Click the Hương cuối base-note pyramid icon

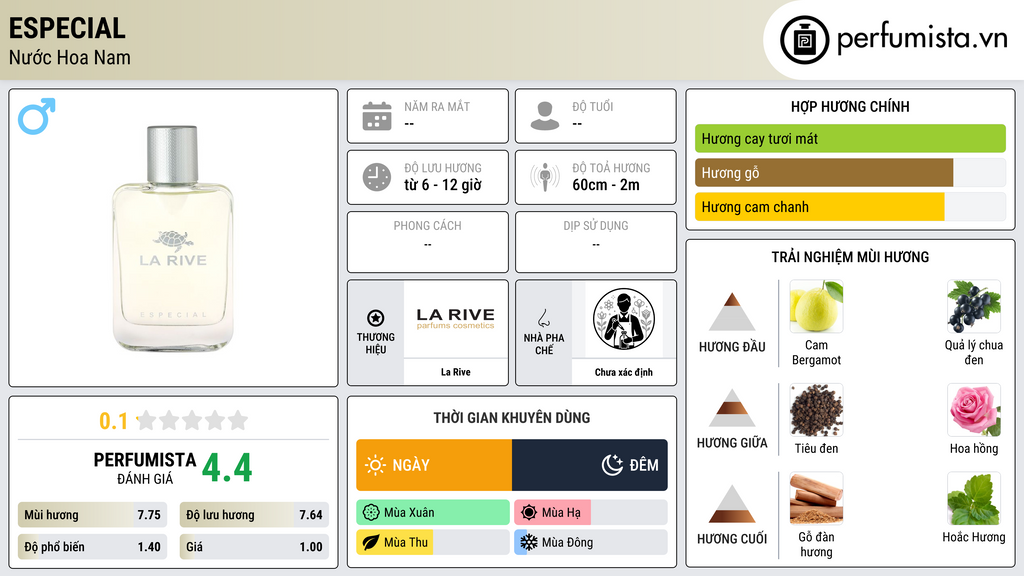pyautogui.click(x=732, y=504)
